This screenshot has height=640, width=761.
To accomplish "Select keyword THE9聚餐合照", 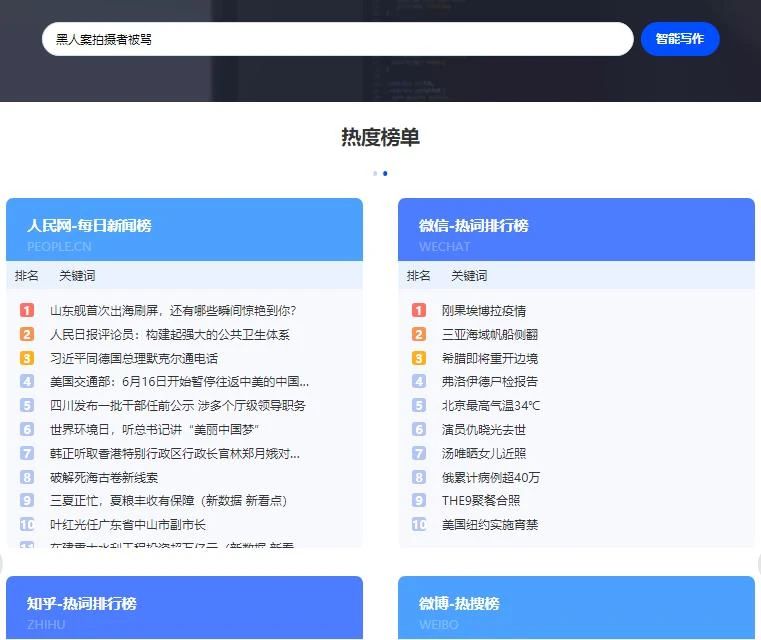I will (x=481, y=501).
